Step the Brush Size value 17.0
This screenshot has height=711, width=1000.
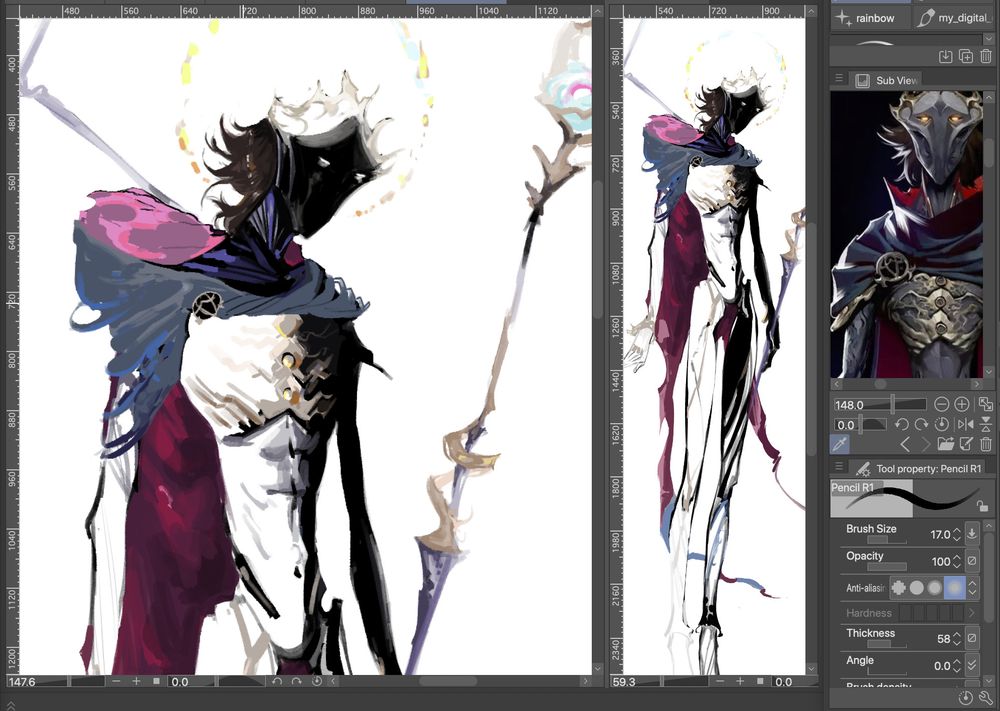tap(957, 534)
